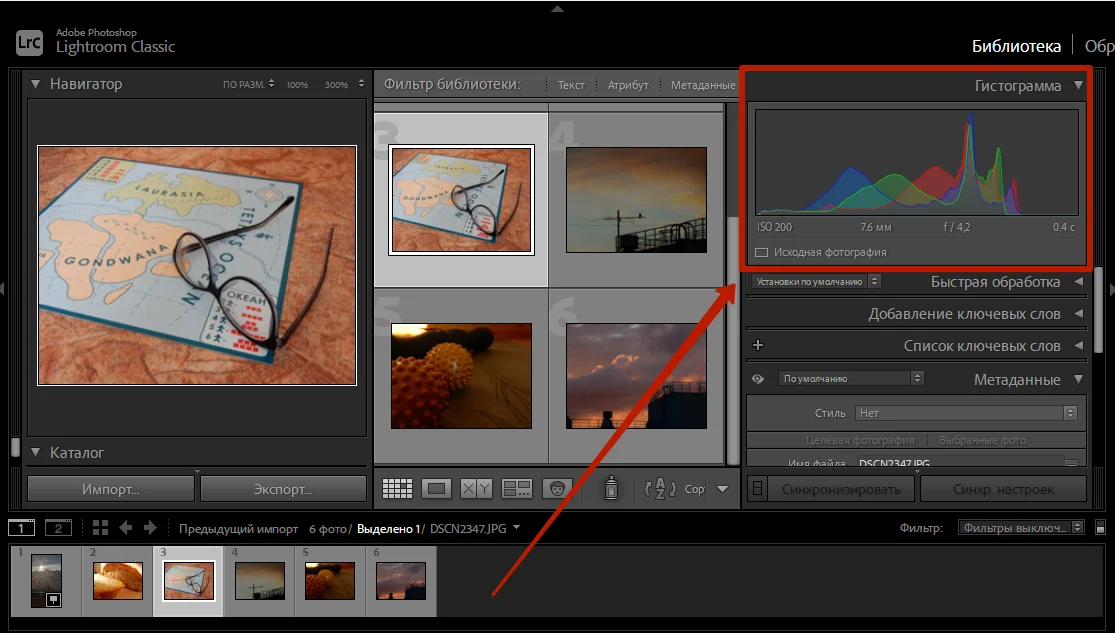Go back with filmstrip left arrow
Screen dimensions: 1115x633
[x=126, y=528]
